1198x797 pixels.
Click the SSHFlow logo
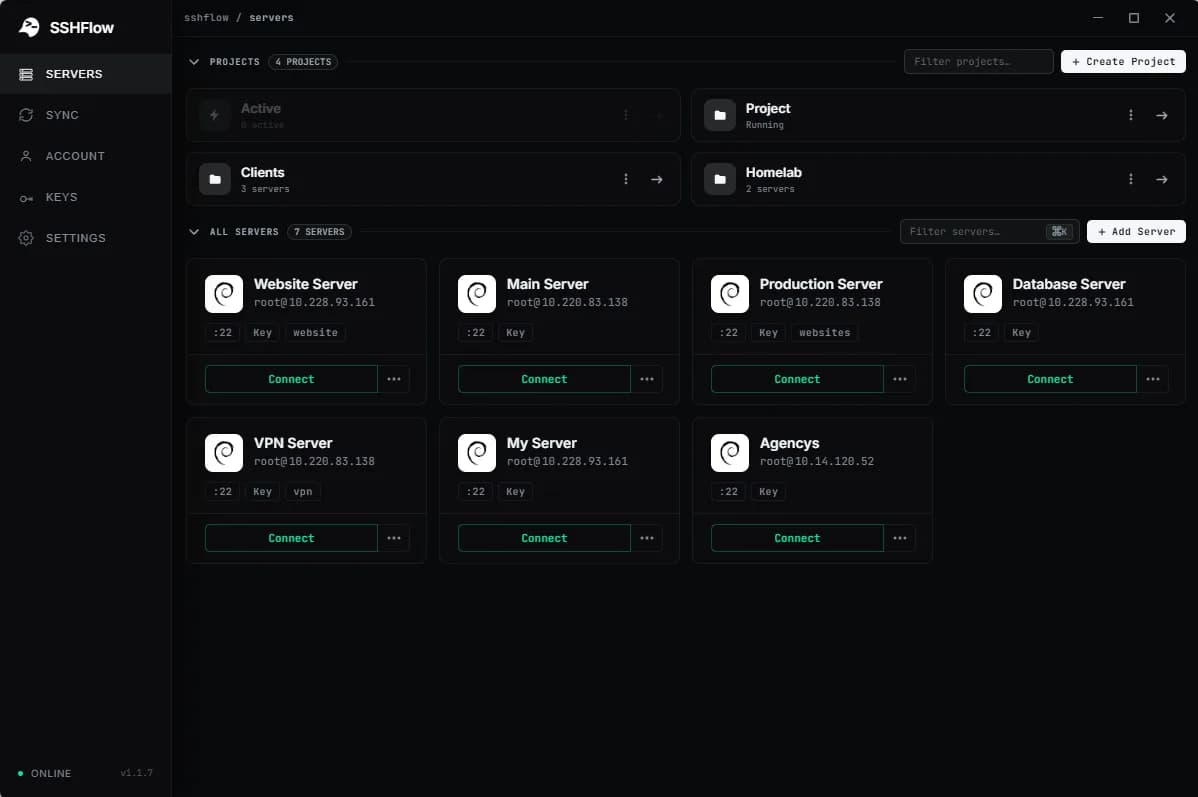tap(29, 28)
